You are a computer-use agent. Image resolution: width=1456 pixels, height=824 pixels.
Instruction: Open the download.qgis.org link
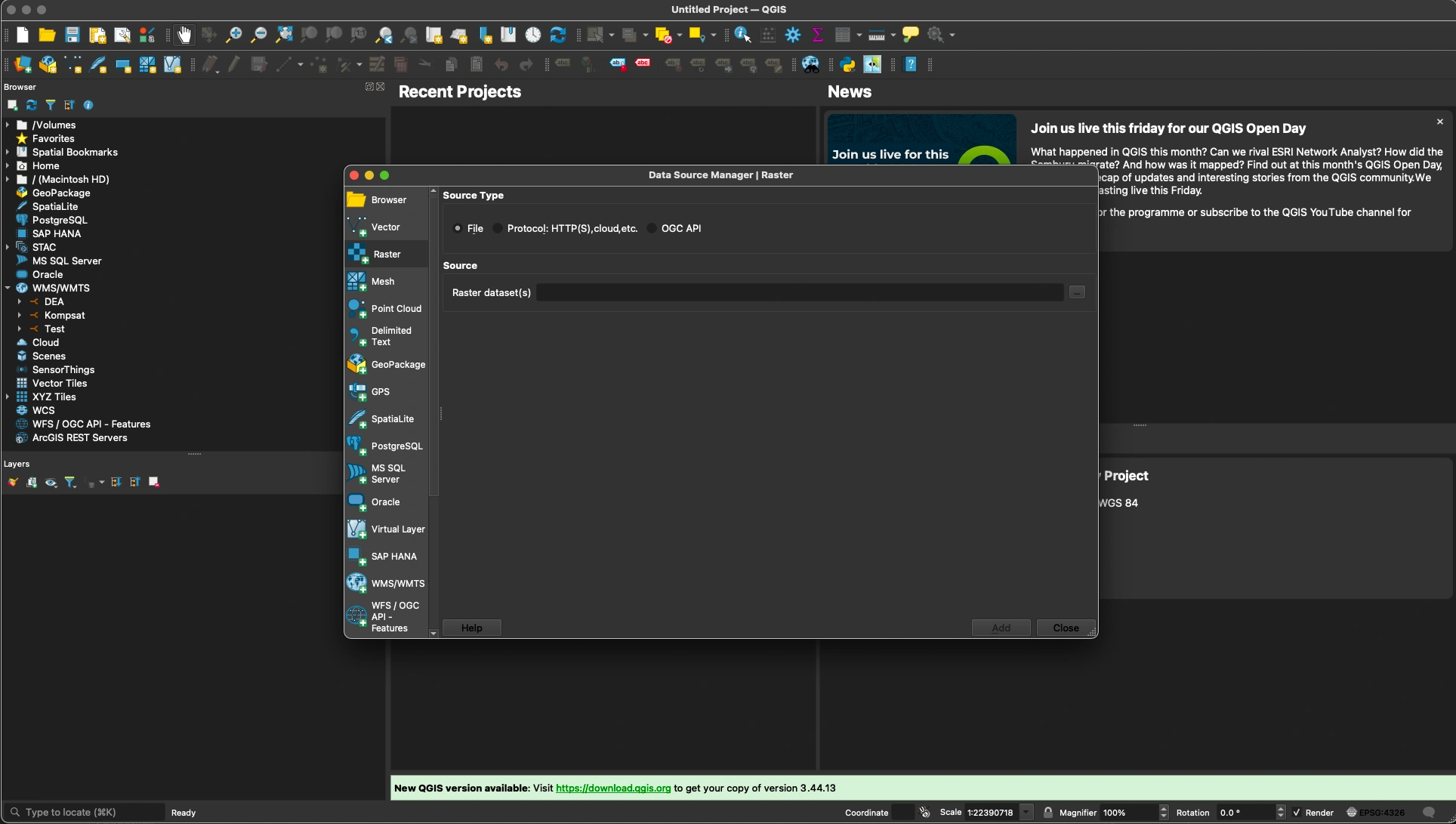[x=613, y=789]
